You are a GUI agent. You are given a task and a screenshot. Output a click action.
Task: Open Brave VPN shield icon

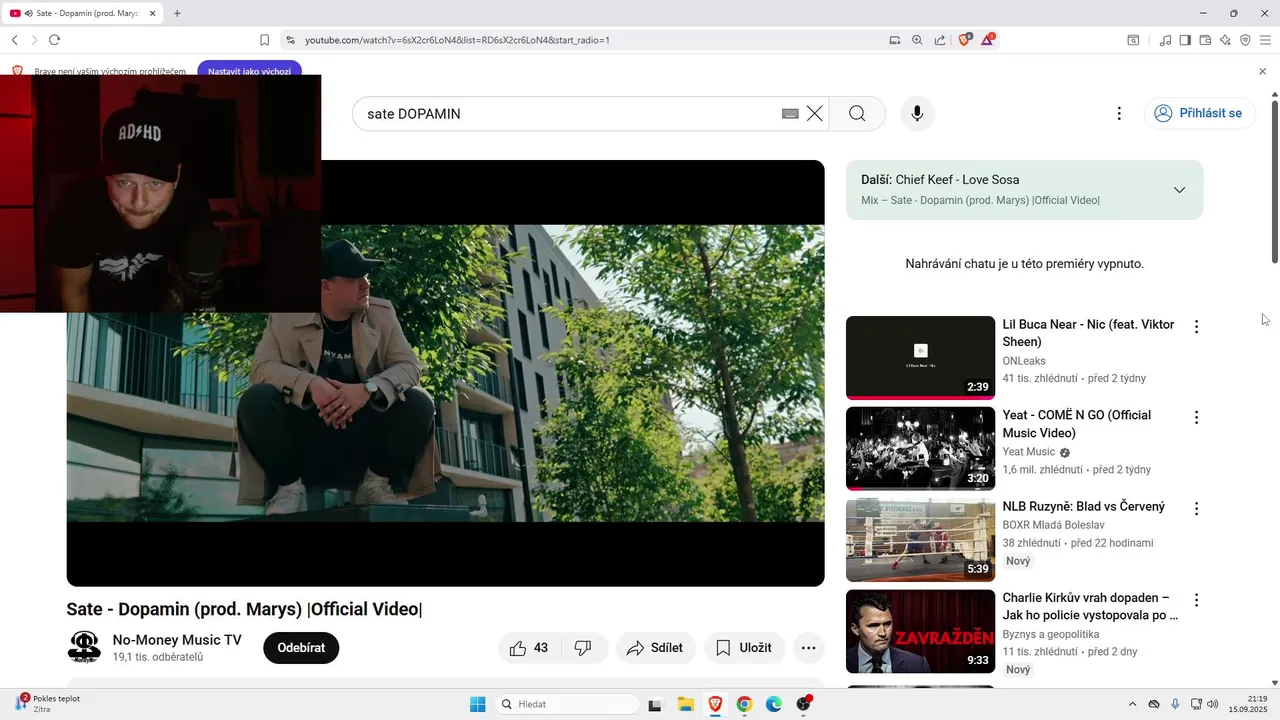tap(1245, 40)
